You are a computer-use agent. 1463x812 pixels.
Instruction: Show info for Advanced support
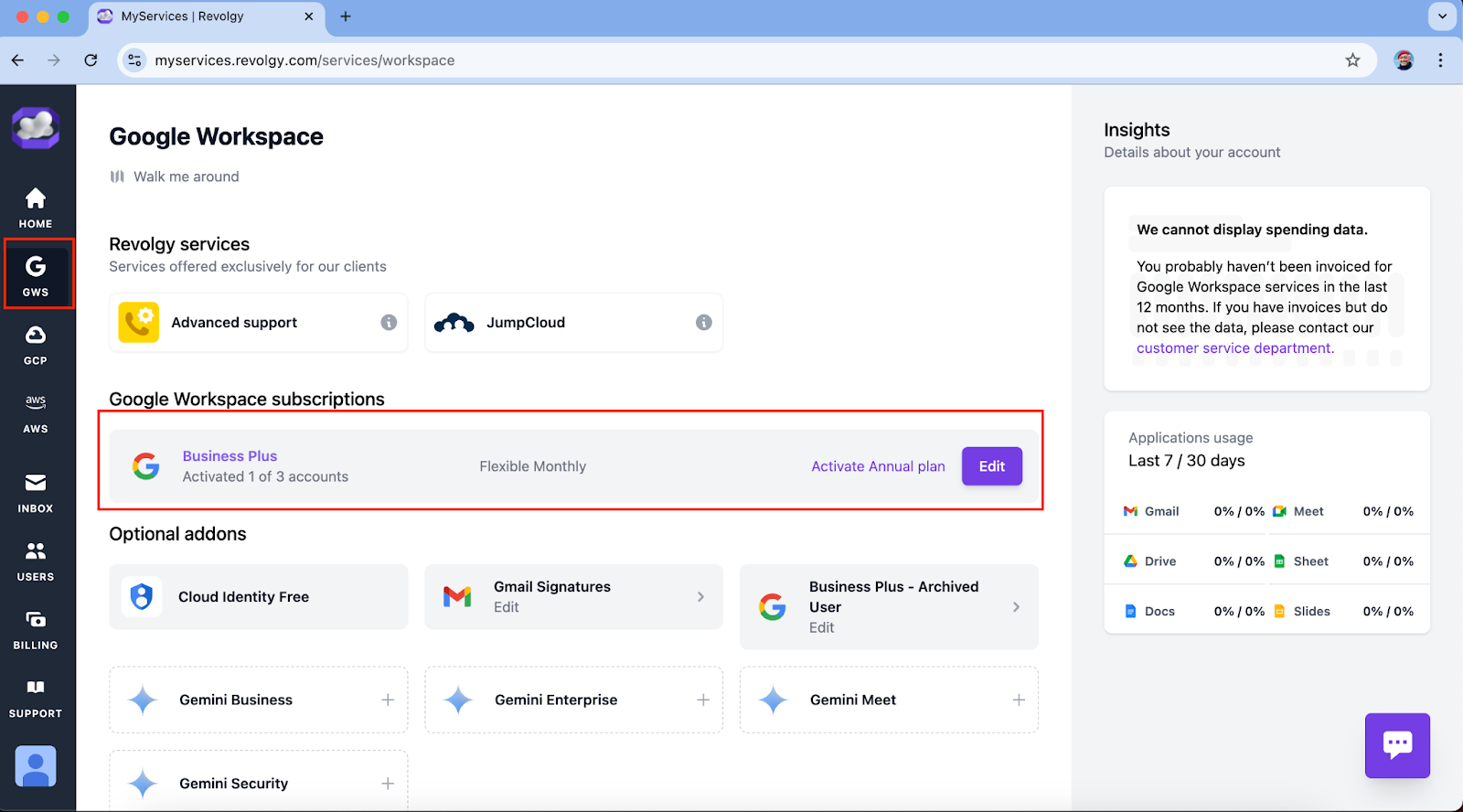tap(389, 322)
